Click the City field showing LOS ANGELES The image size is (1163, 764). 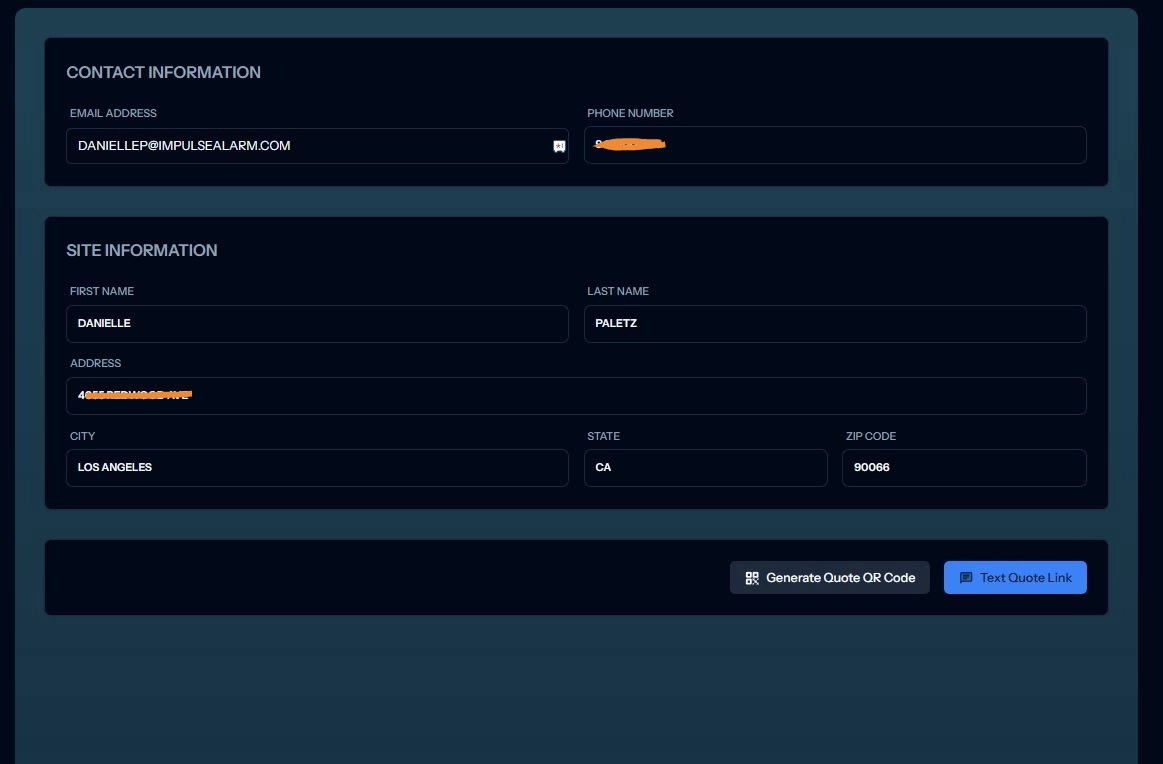point(317,467)
